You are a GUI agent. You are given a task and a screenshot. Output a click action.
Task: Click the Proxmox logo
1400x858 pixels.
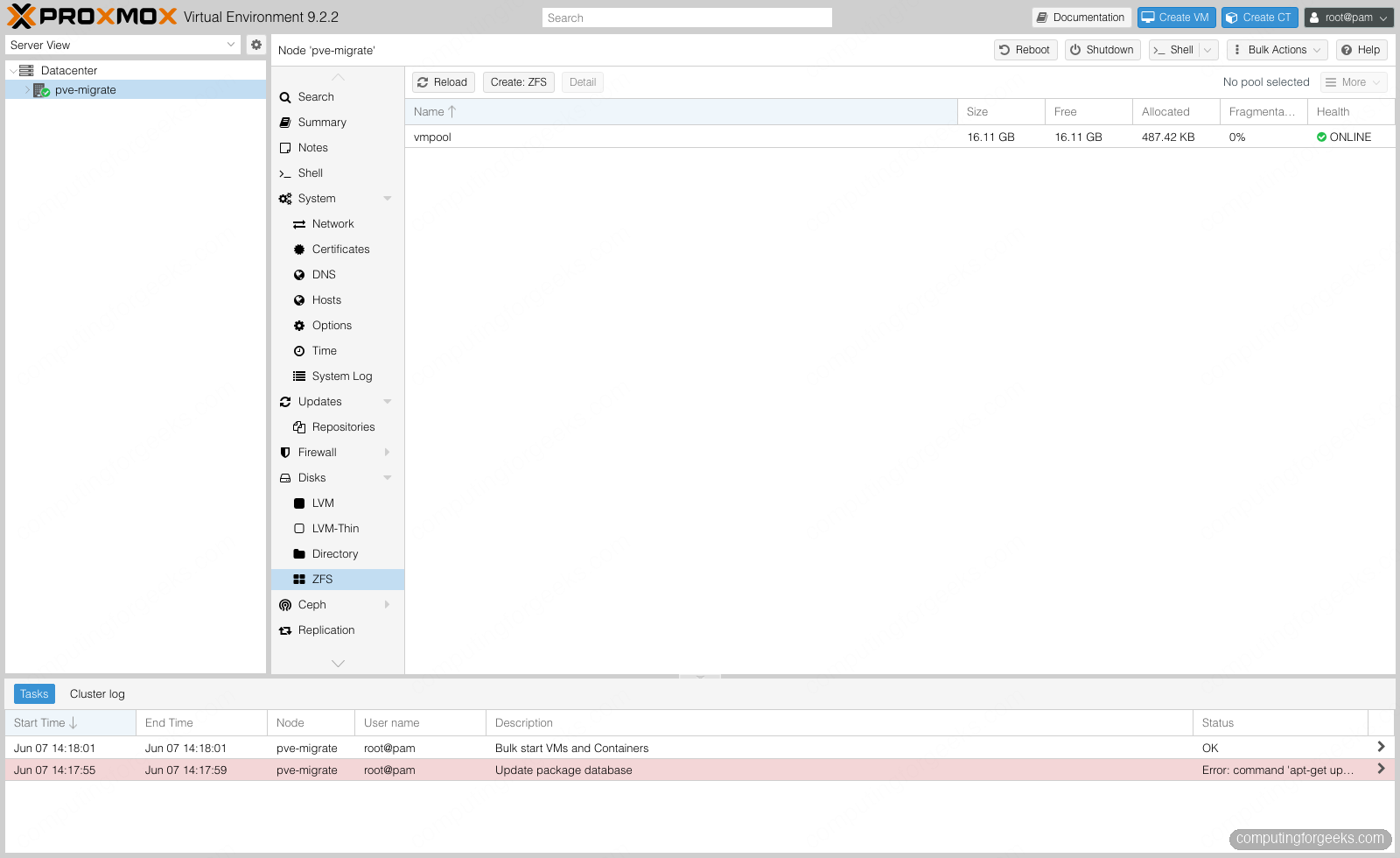(92, 17)
